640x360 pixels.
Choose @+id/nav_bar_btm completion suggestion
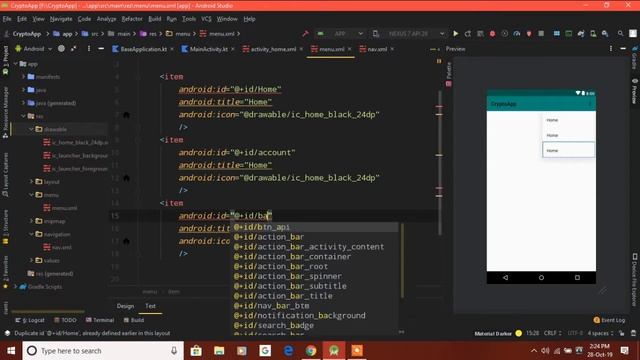271,306
